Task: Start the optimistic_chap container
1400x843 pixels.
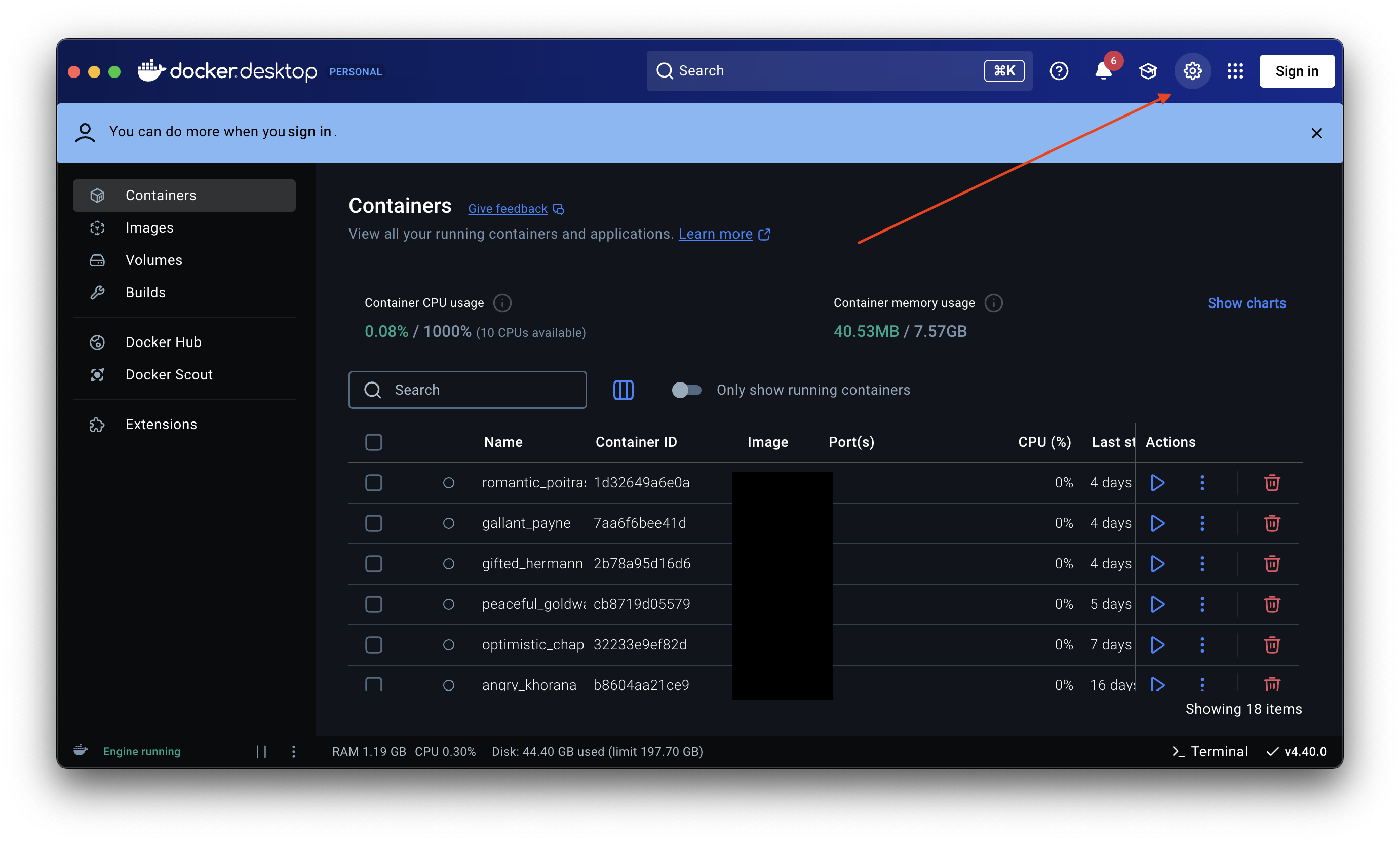Action: [1157, 645]
